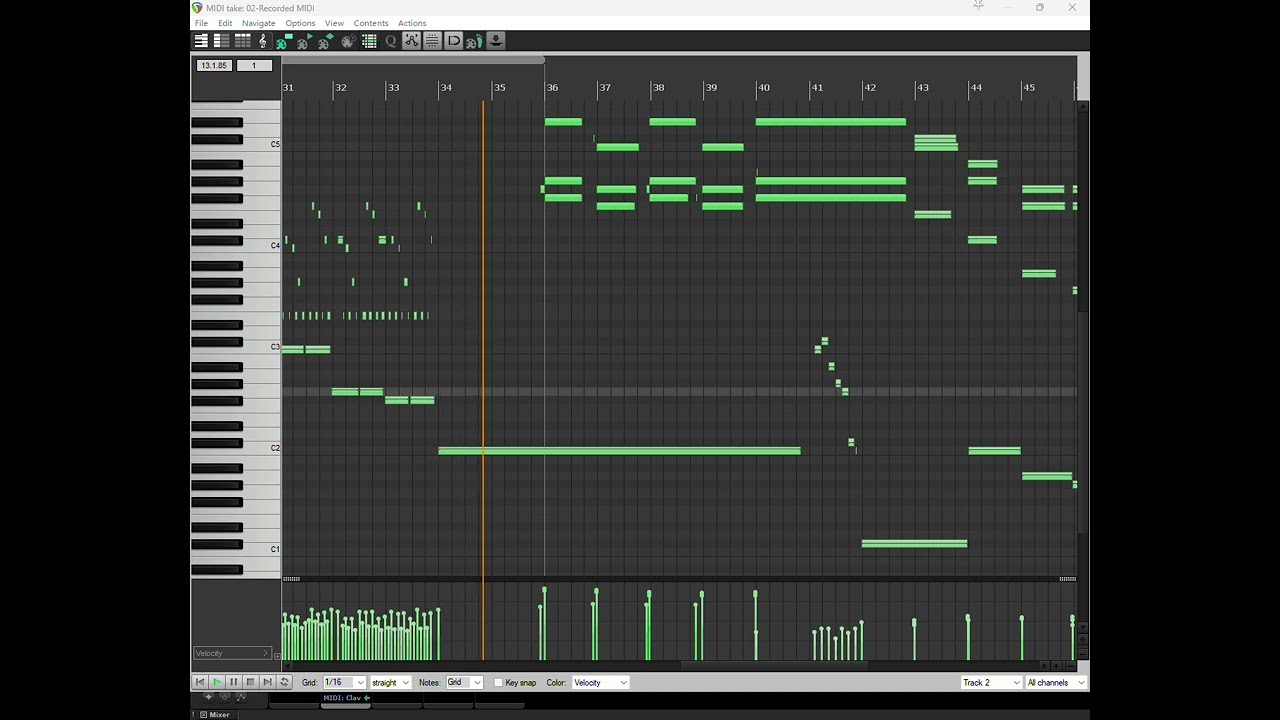Open the Navigate menu
This screenshot has width=1280, height=720.
258,23
